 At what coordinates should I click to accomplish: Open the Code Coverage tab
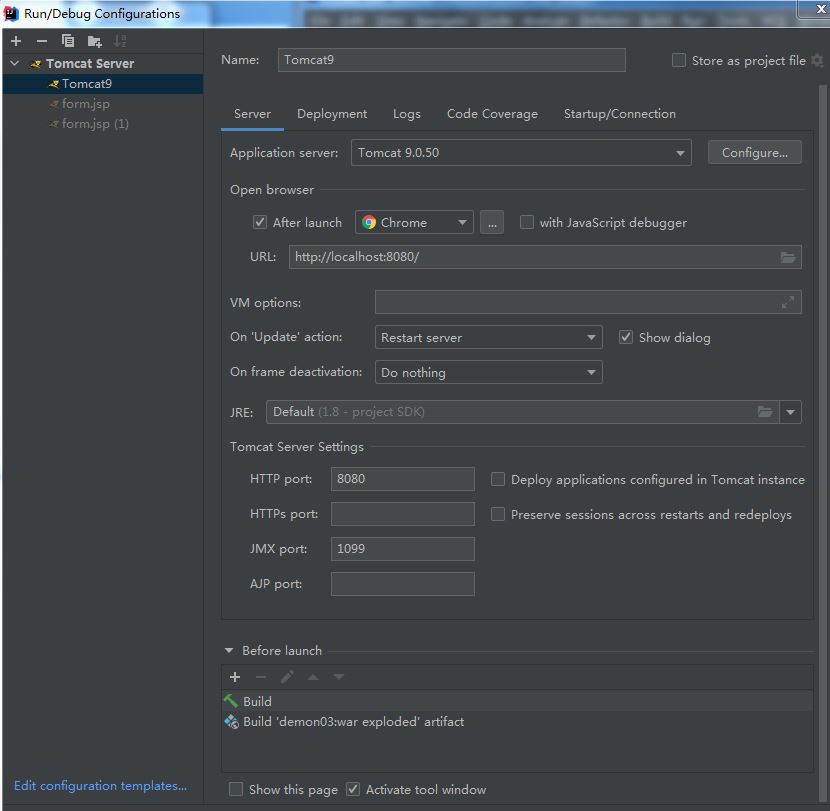pyautogui.click(x=492, y=114)
